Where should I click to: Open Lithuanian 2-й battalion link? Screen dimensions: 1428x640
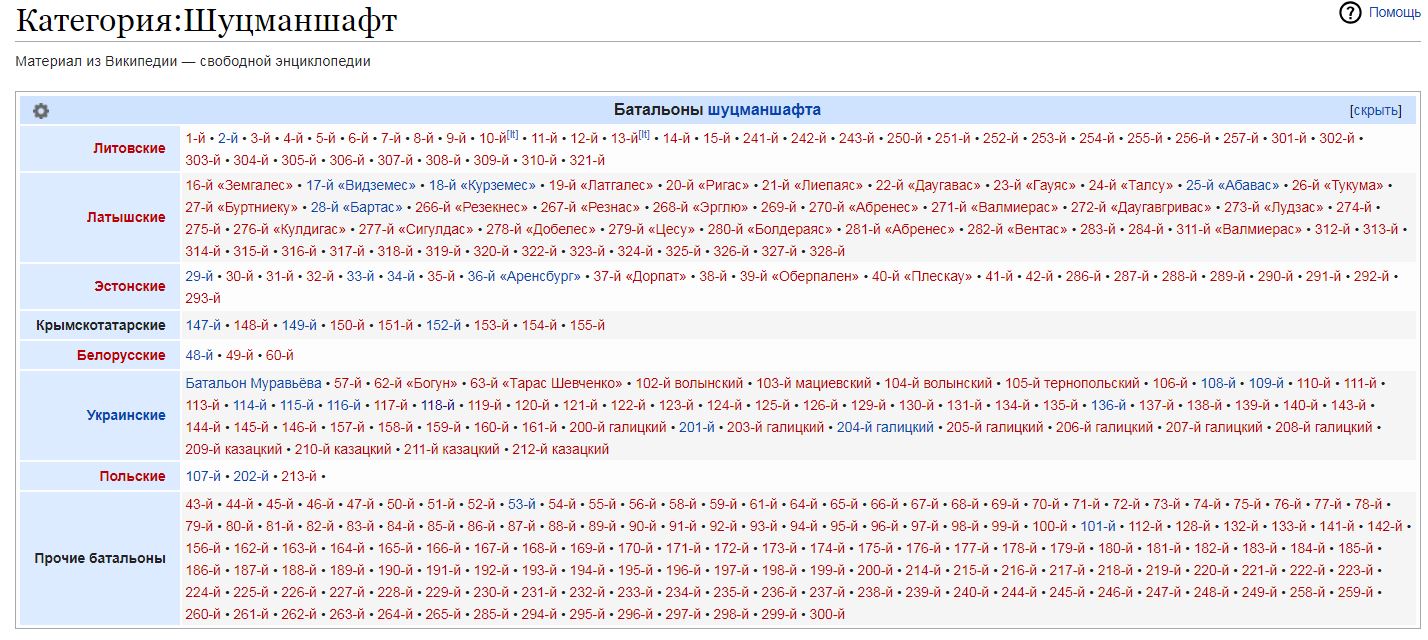coord(228,138)
